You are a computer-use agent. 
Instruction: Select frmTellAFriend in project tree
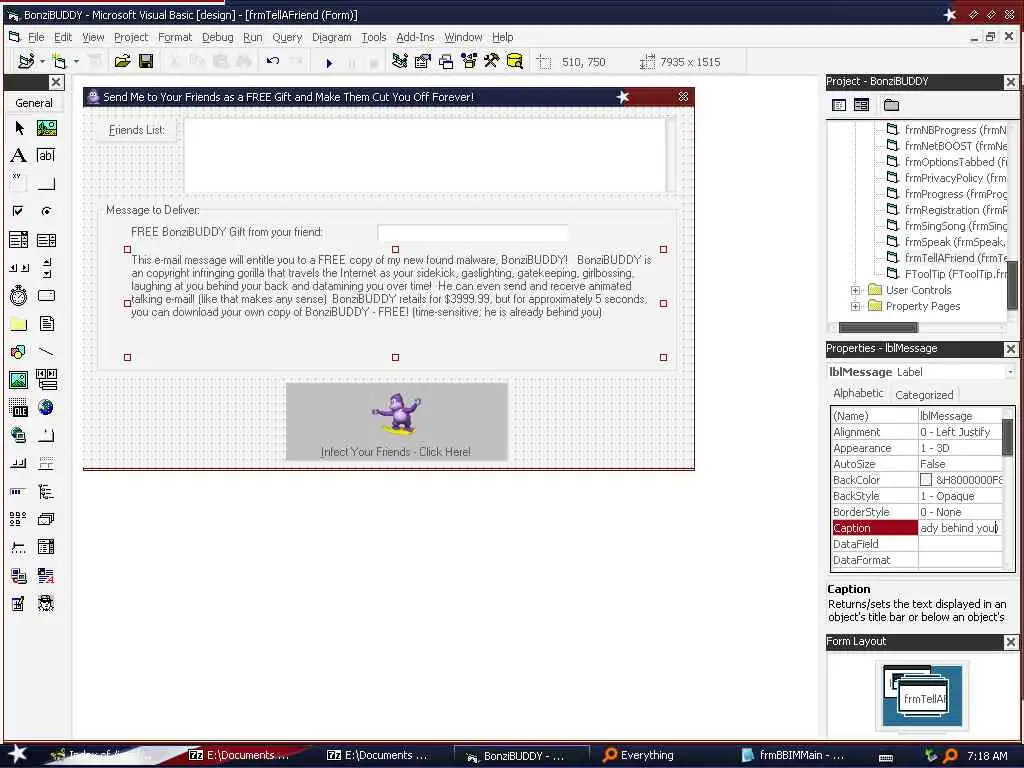(948, 258)
